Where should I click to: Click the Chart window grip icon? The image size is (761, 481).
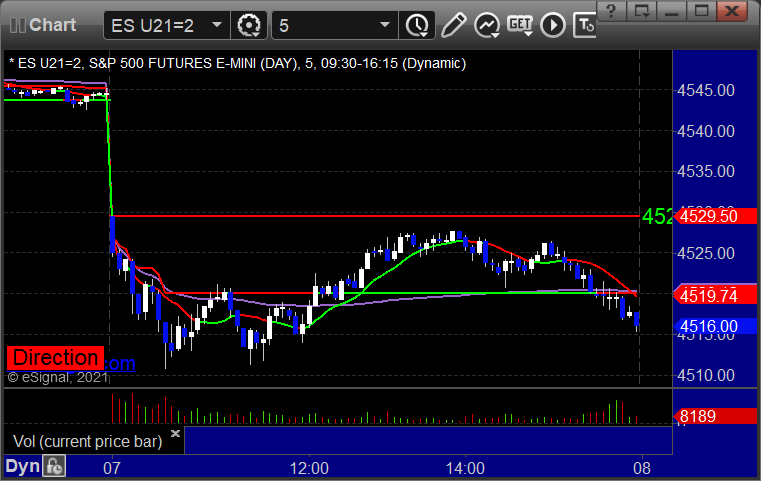point(17,25)
